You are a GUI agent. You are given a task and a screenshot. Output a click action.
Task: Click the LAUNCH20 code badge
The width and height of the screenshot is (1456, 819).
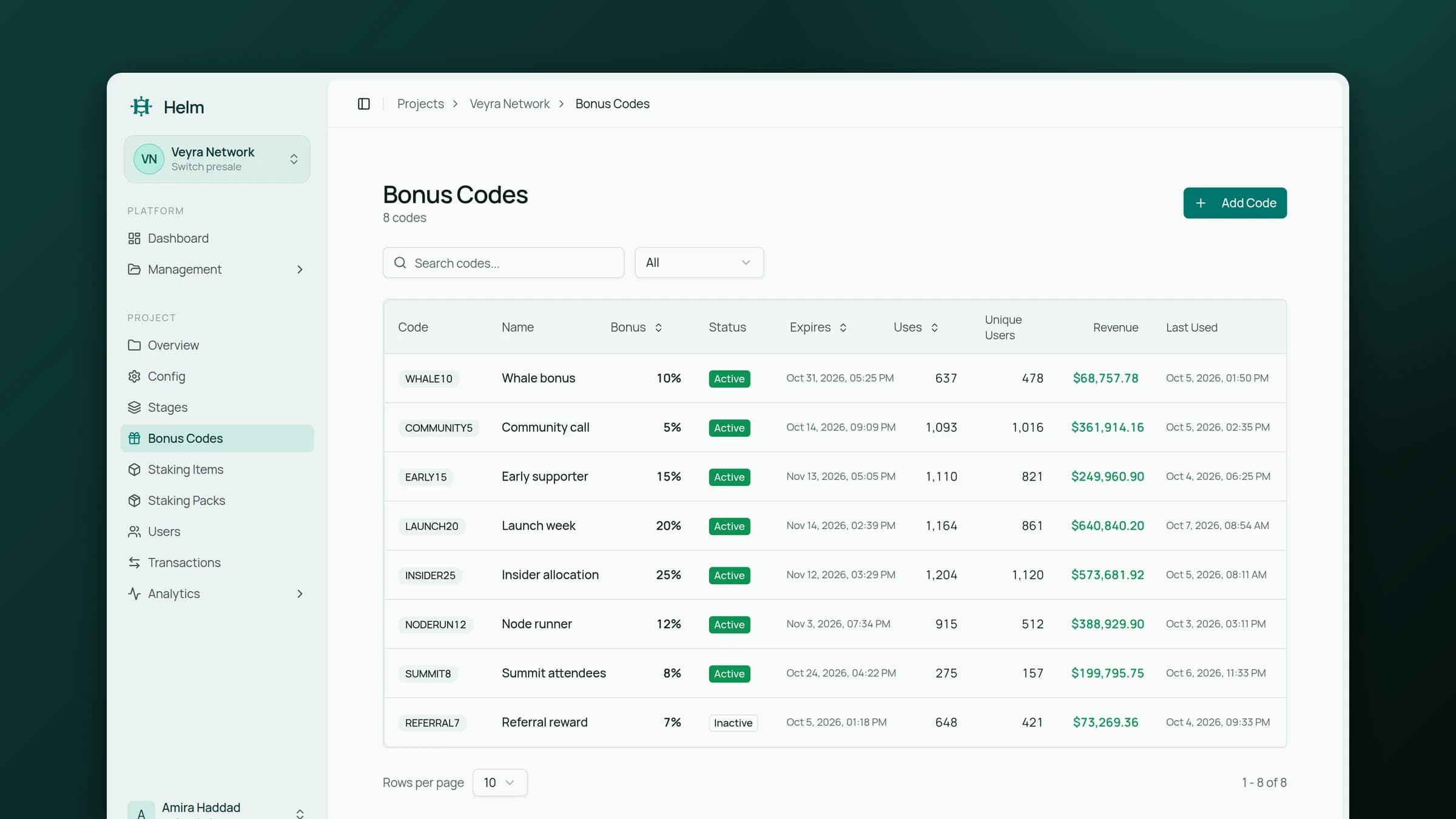click(x=431, y=526)
